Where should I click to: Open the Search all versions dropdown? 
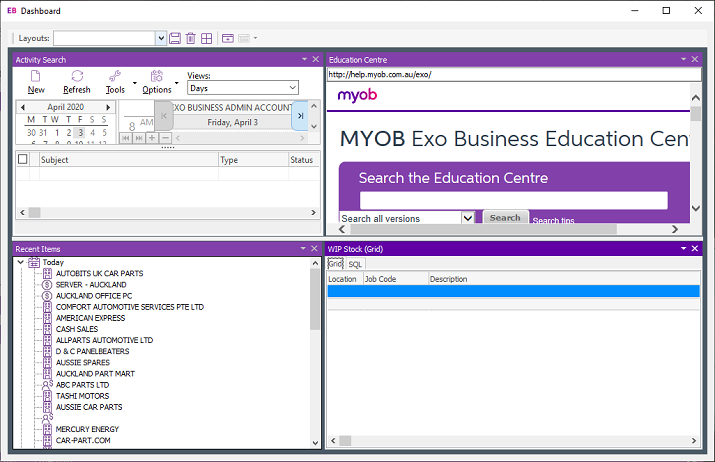(468, 218)
